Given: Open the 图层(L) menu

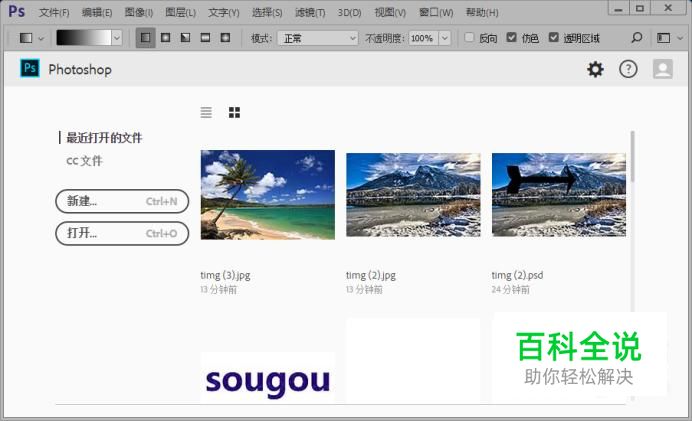Looking at the screenshot, I should coord(180,12).
